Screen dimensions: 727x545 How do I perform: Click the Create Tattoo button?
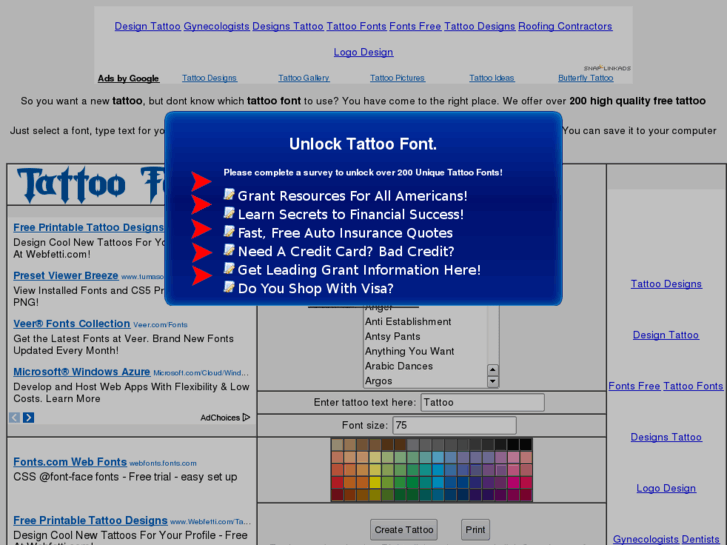(404, 530)
